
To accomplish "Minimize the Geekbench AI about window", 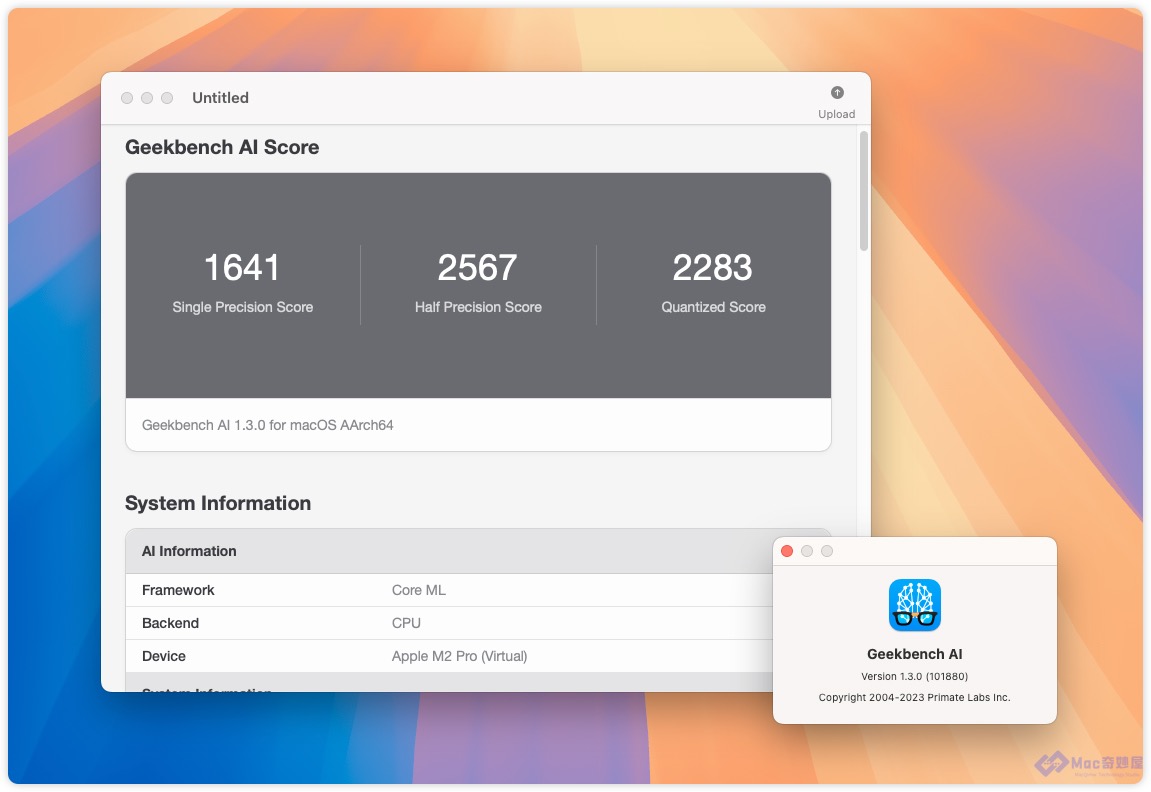I will 807,551.
